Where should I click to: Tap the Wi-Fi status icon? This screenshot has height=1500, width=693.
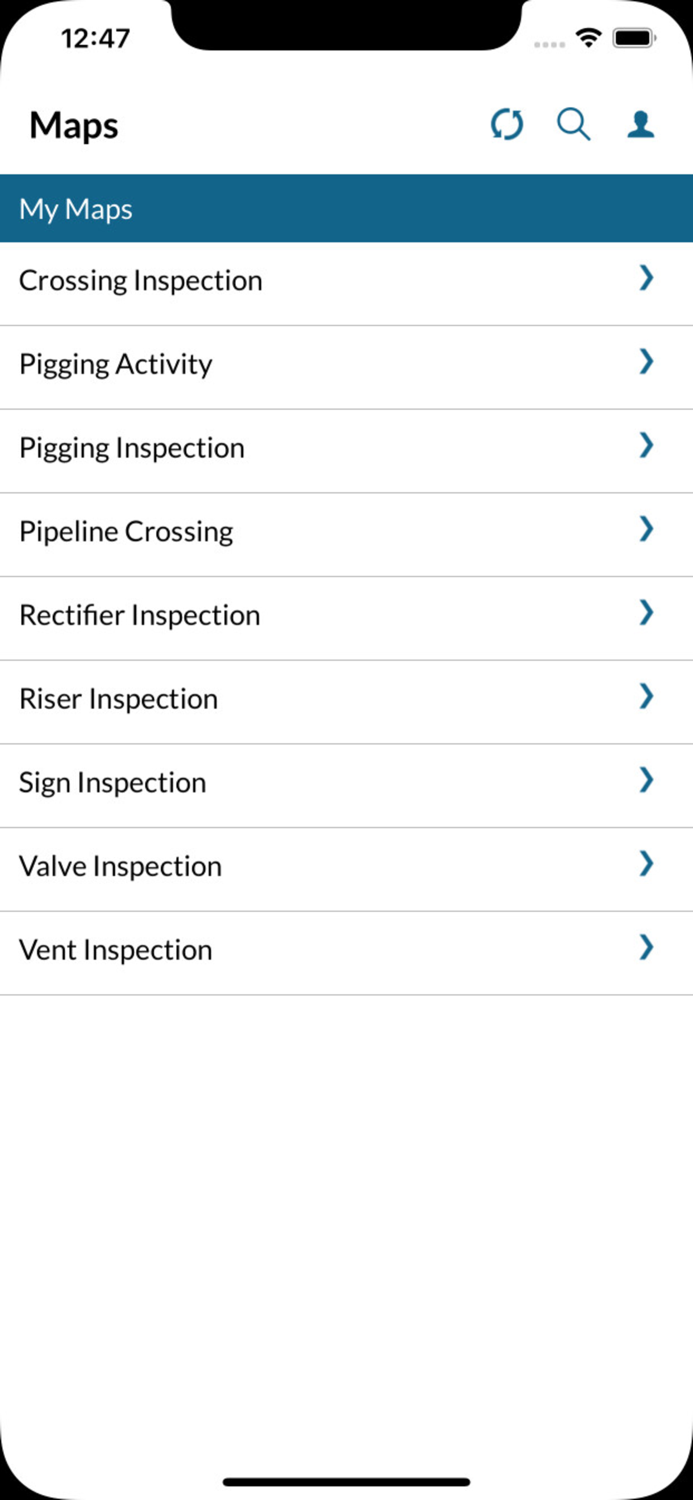point(589,39)
